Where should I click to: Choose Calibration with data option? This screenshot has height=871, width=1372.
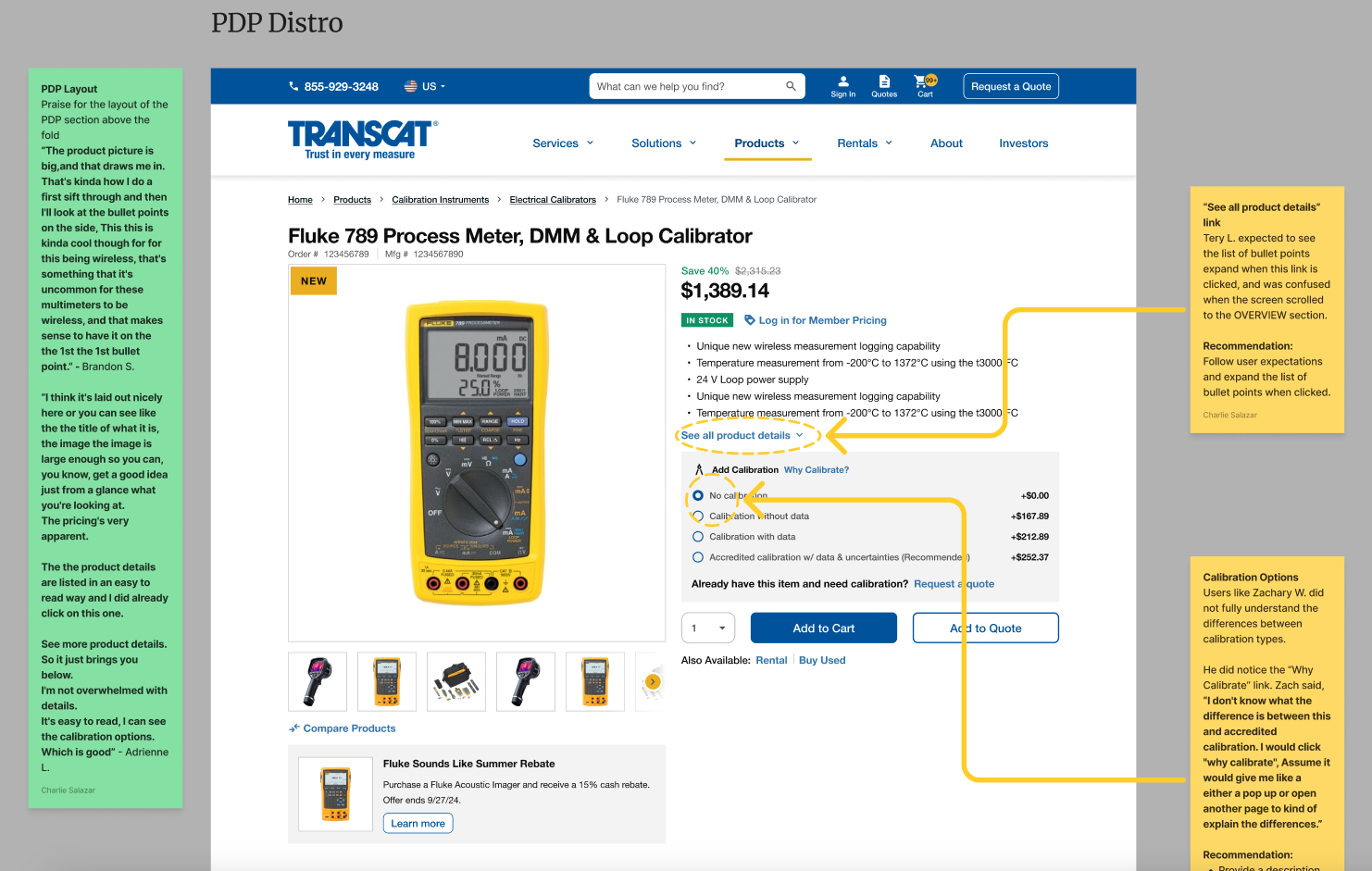pos(697,536)
